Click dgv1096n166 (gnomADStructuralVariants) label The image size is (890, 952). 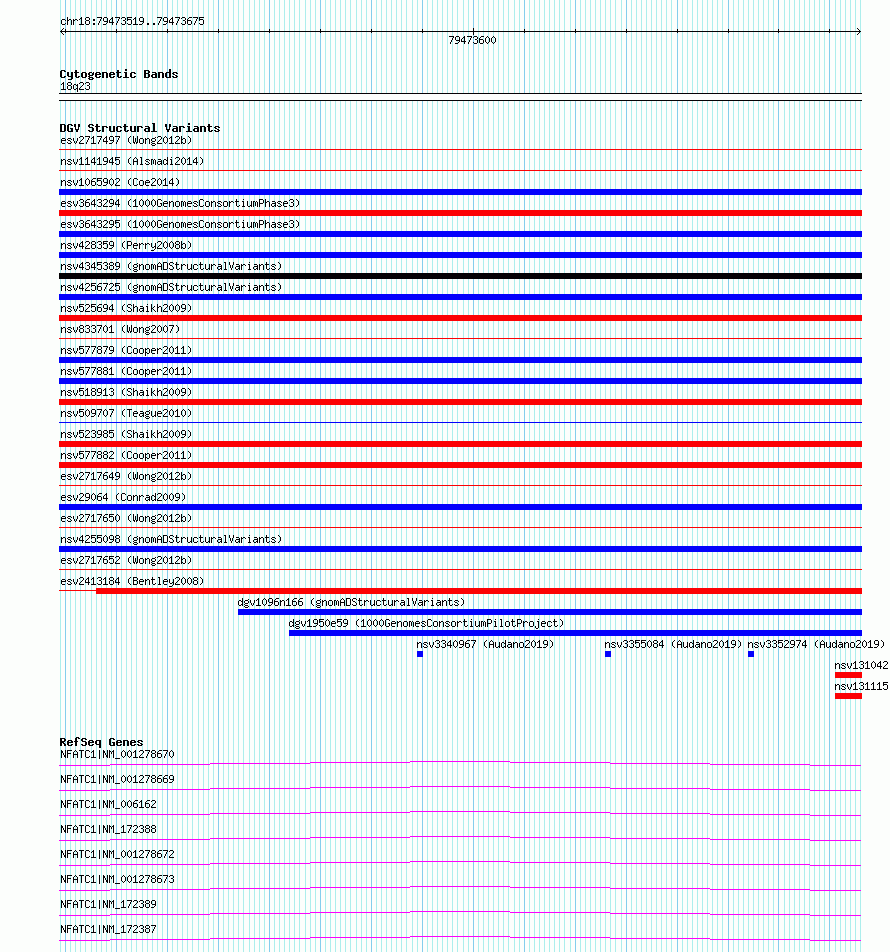[351, 602]
